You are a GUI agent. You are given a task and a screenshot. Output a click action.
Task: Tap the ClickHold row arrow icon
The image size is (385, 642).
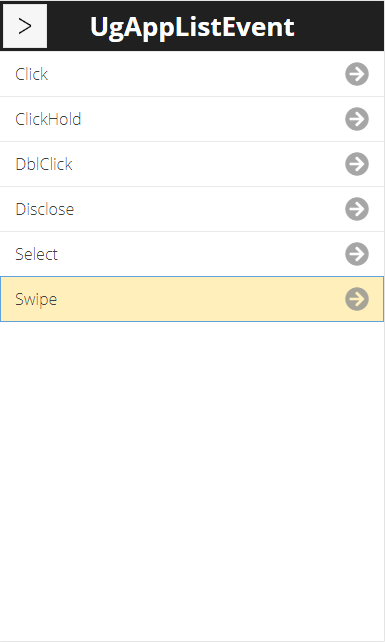pyautogui.click(x=357, y=119)
